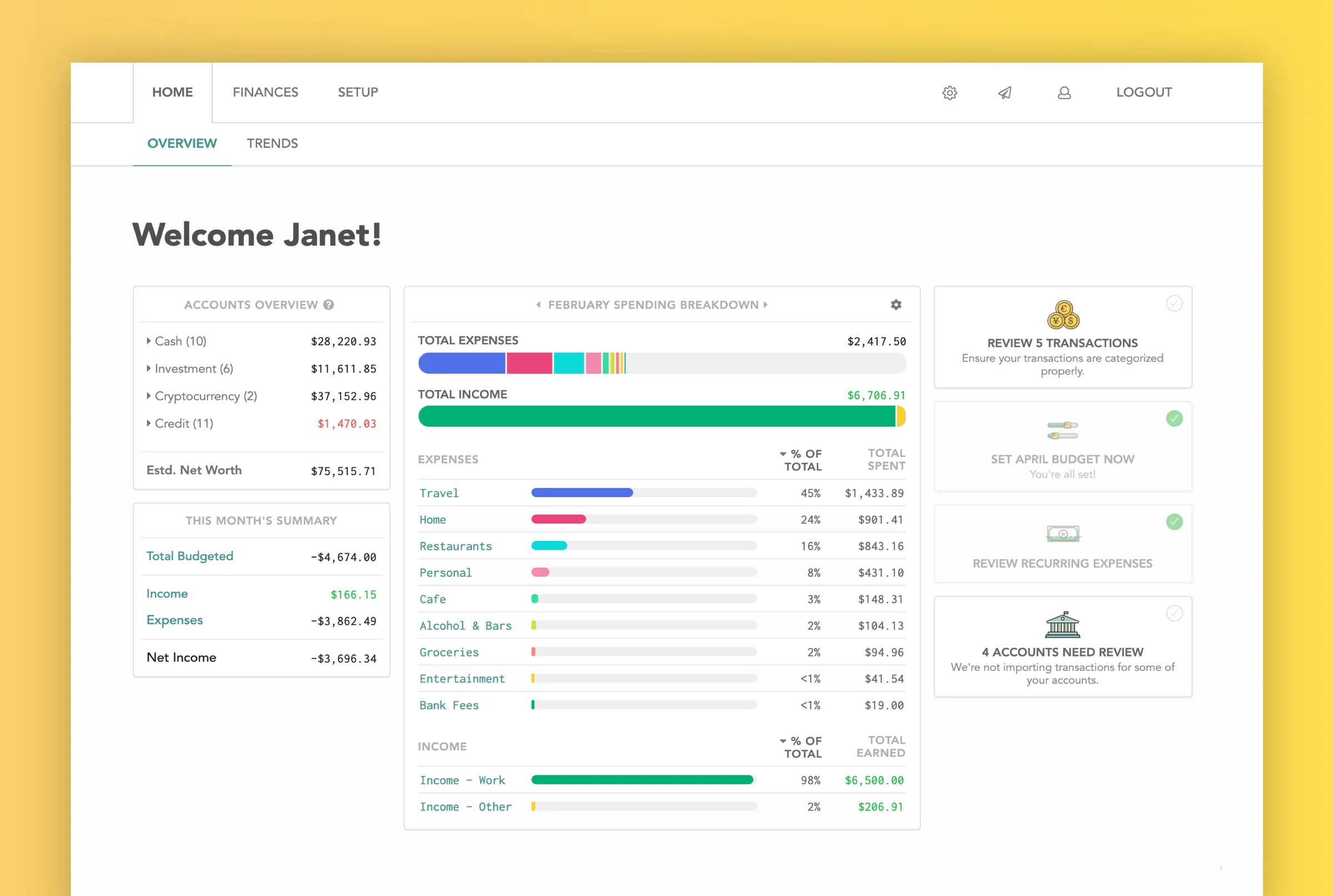Open Income - Work category link
Screen dimensions: 1333x896
pyautogui.click(x=462, y=780)
